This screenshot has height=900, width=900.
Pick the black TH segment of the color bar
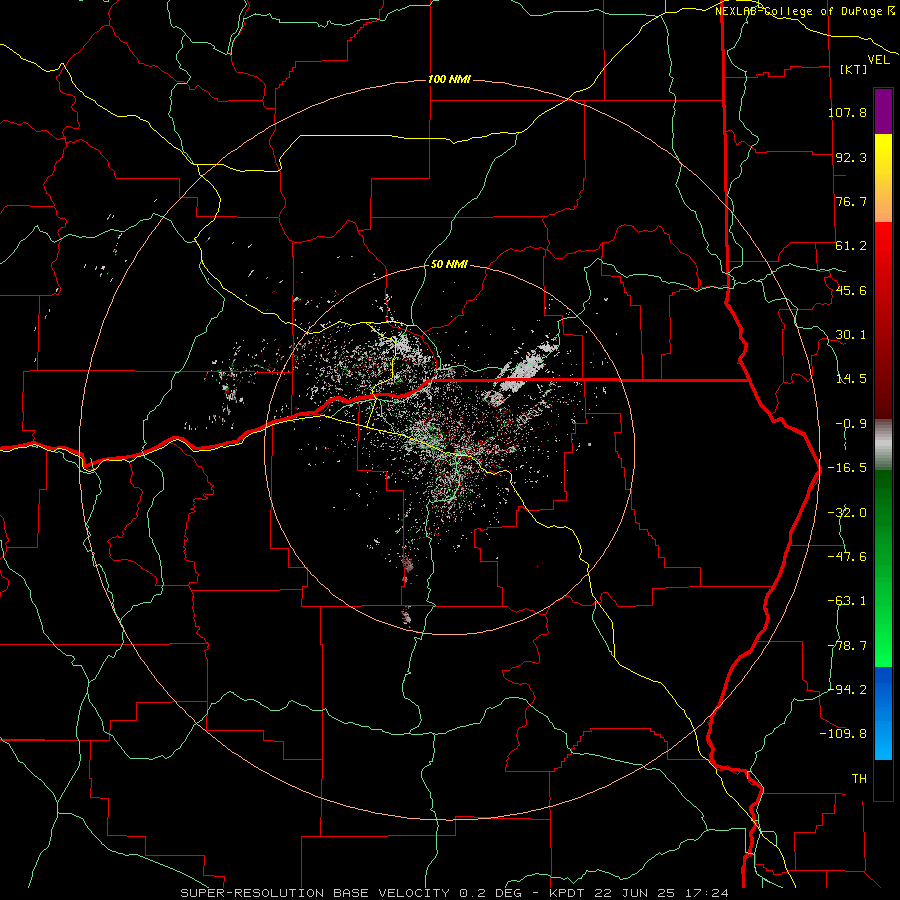883,779
